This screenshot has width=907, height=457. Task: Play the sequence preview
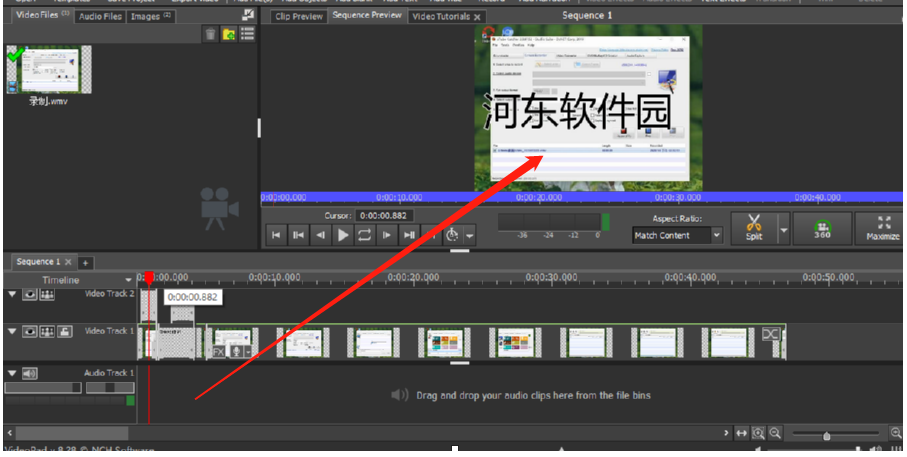(343, 235)
